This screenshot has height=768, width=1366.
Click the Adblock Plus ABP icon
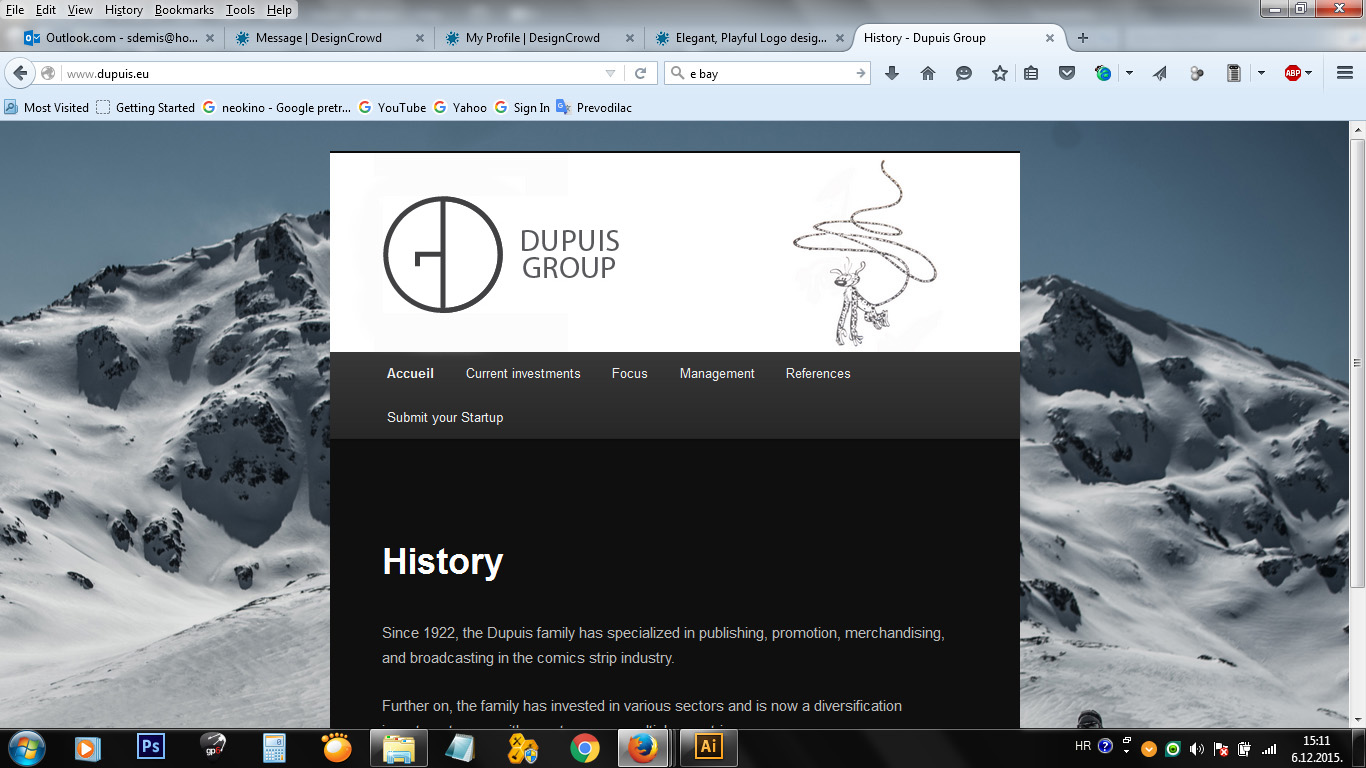[x=1292, y=73]
